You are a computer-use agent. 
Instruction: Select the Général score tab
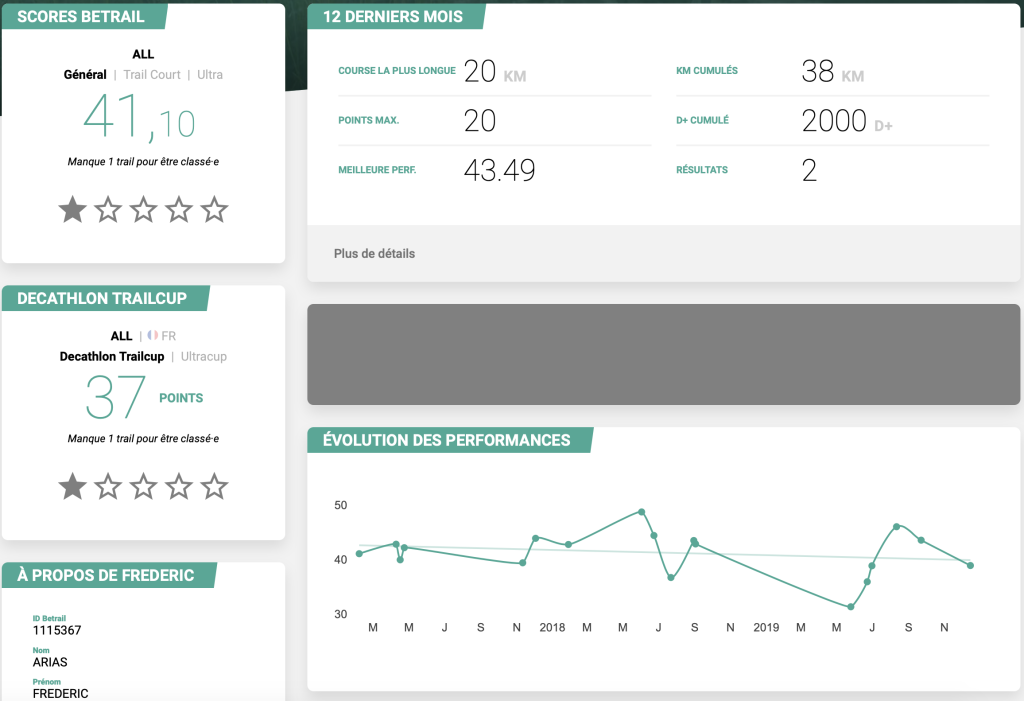tap(85, 75)
